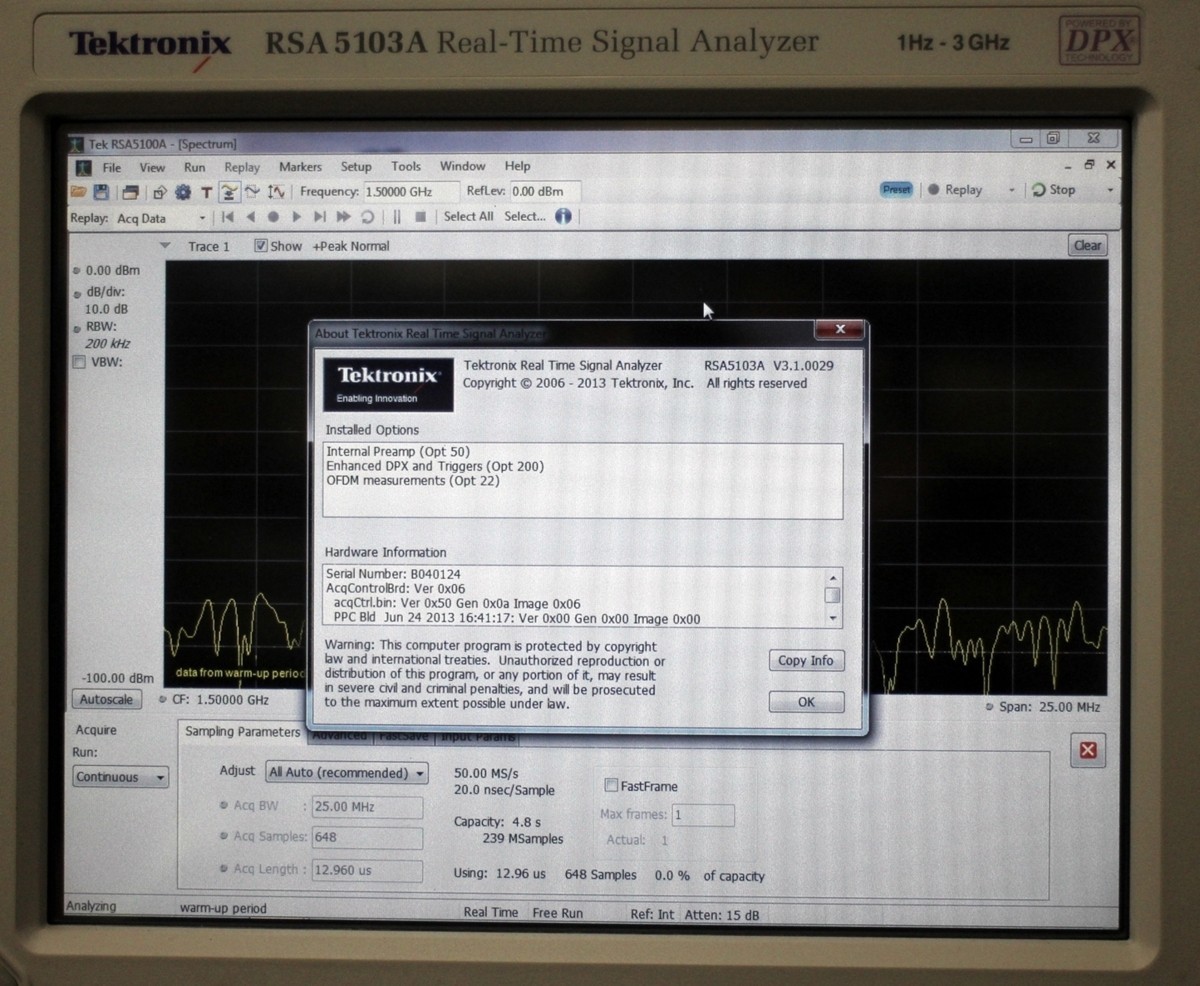The image size is (1200, 986).
Task: Open the Setup menu
Action: pyautogui.click(x=356, y=167)
